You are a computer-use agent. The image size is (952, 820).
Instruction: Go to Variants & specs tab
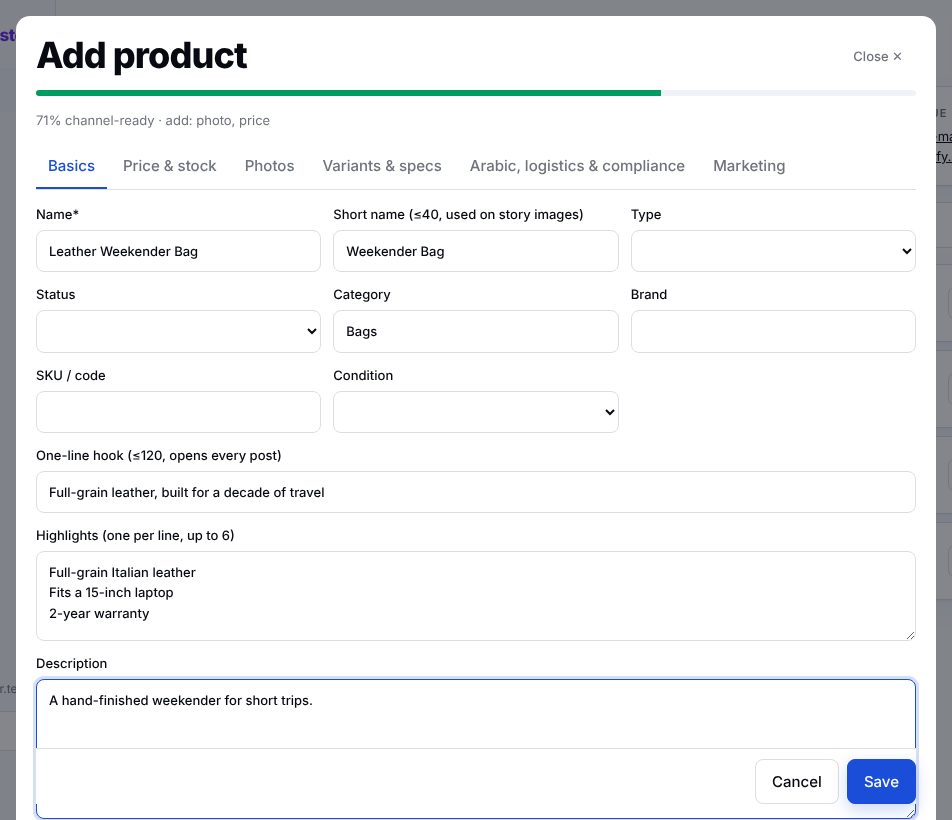pos(382,166)
